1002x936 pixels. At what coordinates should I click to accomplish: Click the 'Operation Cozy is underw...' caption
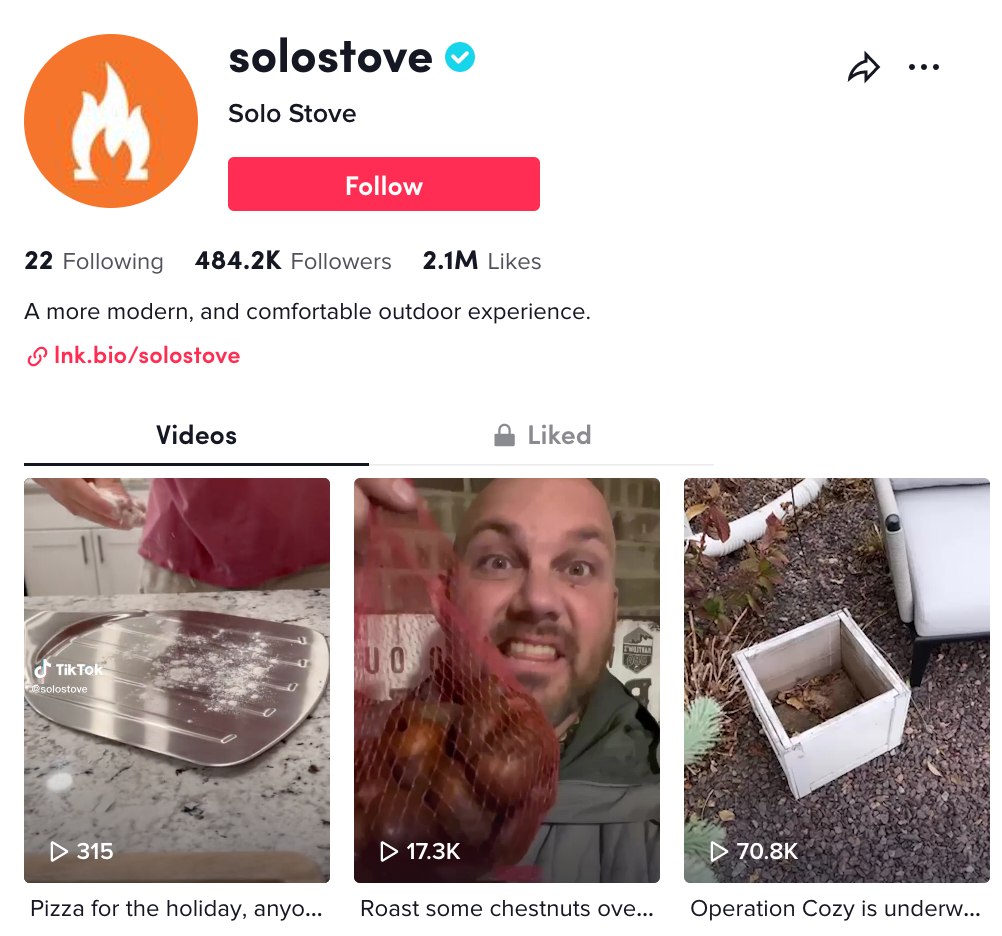coord(836,909)
